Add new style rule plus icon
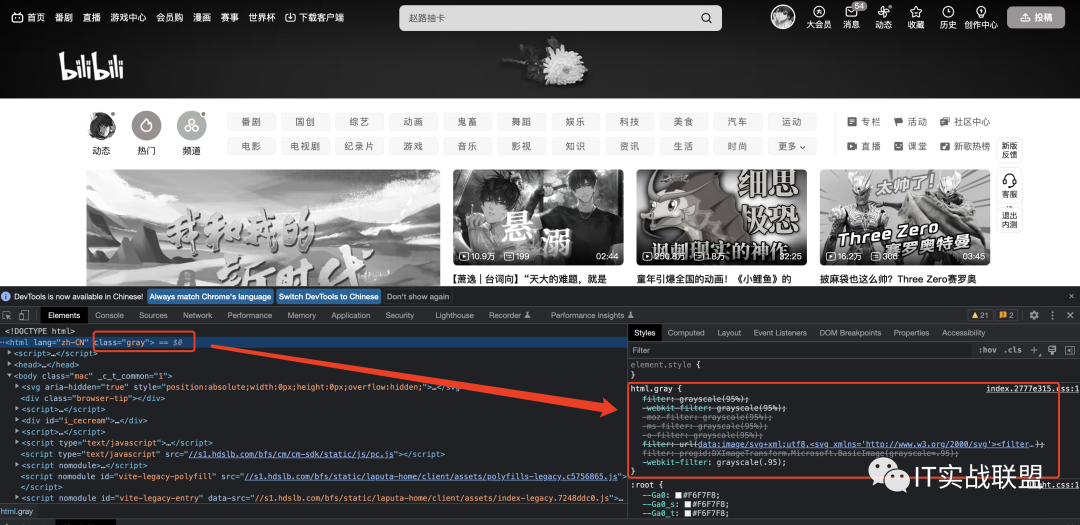This screenshot has height=525, width=1080. coord(1034,350)
